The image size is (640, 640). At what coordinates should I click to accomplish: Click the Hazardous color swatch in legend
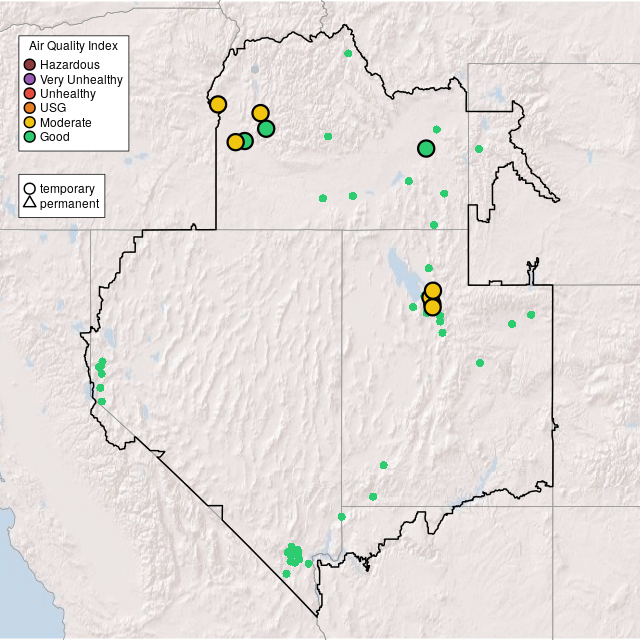(30, 65)
